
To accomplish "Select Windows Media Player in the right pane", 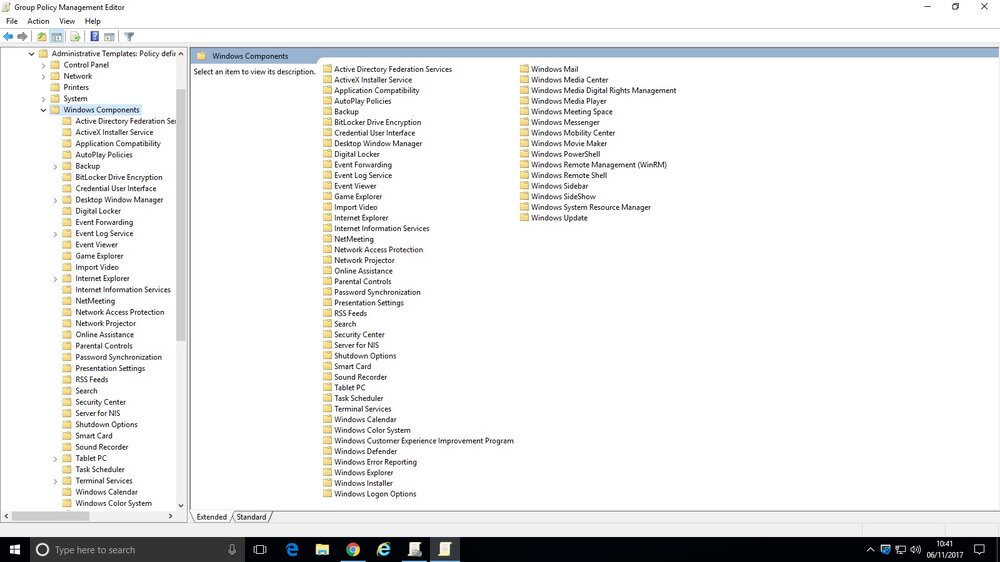I will click(568, 101).
